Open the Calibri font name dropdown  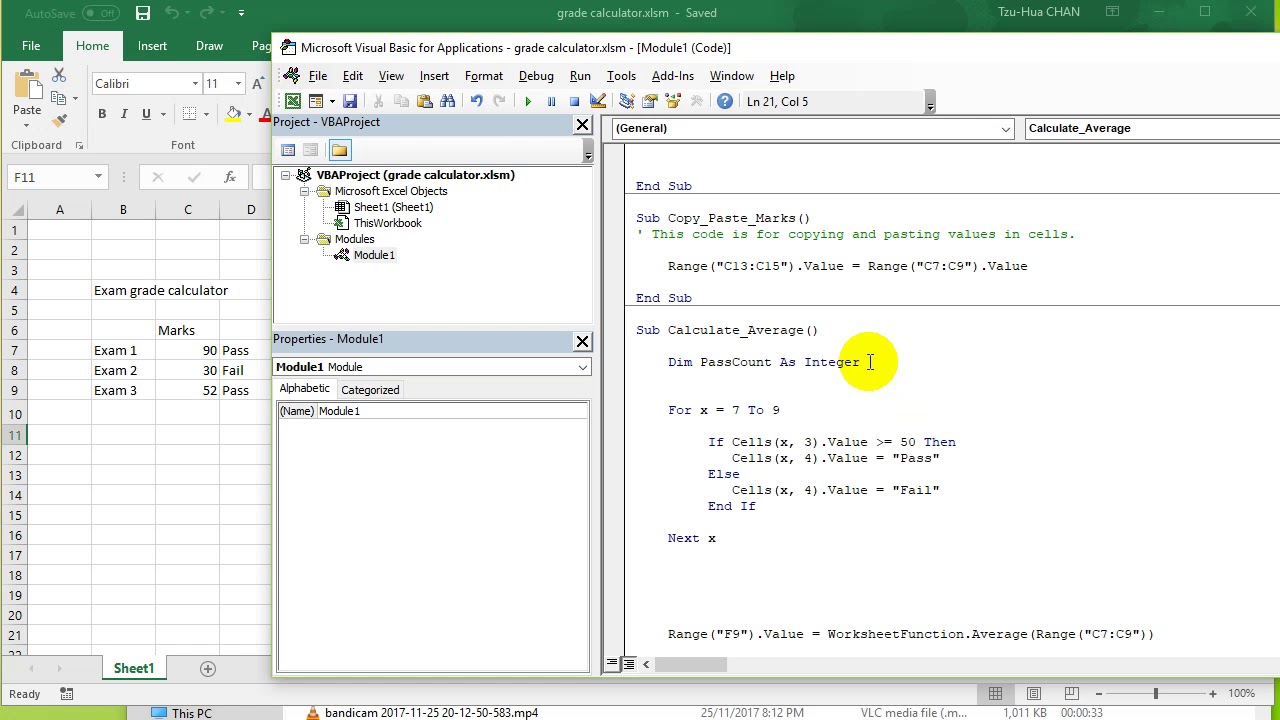coord(194,84)
